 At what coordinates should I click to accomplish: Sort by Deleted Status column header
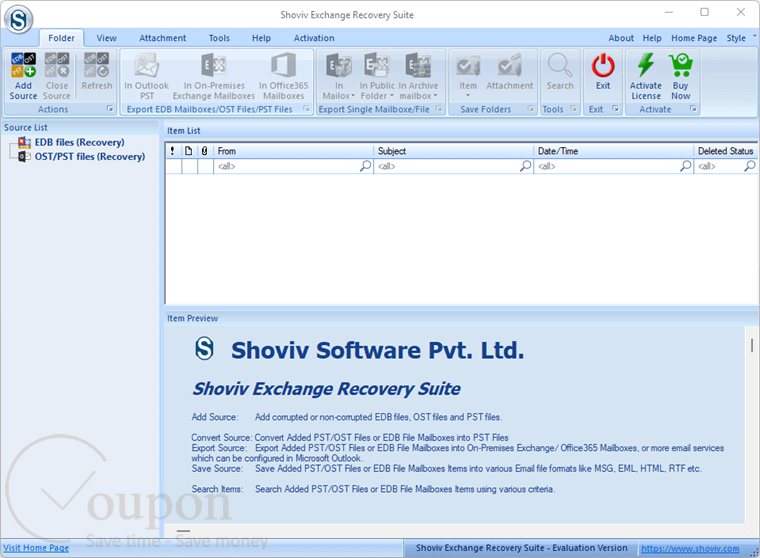[726, 151]
